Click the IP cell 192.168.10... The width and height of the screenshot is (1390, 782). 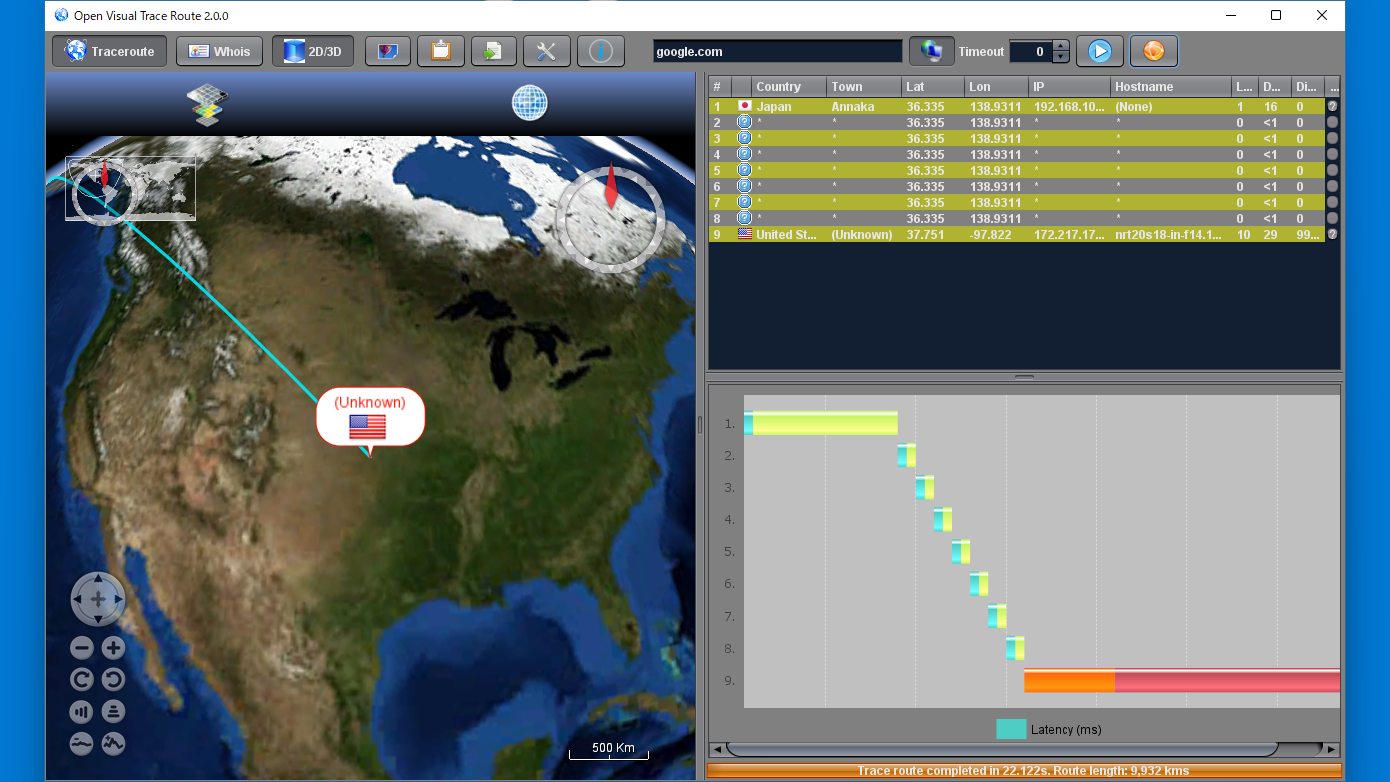pyautogui.click(x=1069, y=106)
